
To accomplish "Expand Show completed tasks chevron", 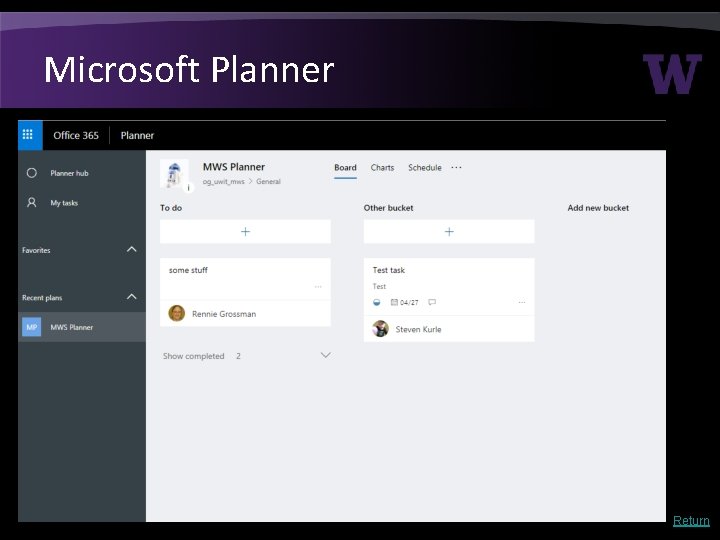I will pos(325,355).
